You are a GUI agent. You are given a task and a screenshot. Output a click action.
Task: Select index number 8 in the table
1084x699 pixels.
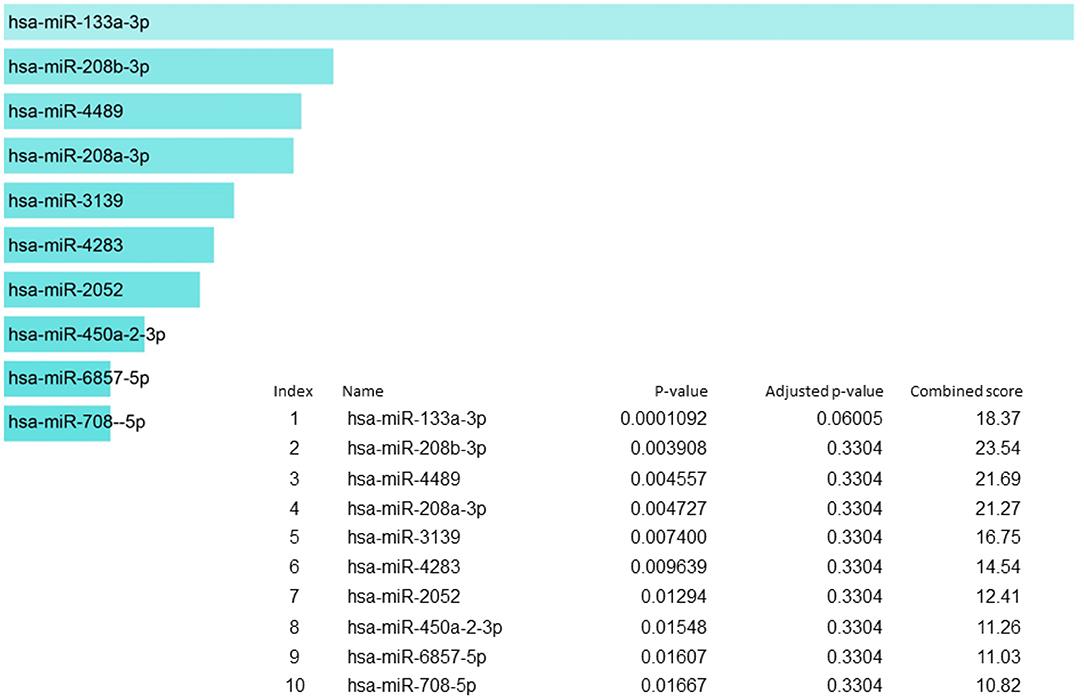click(295, 627)
